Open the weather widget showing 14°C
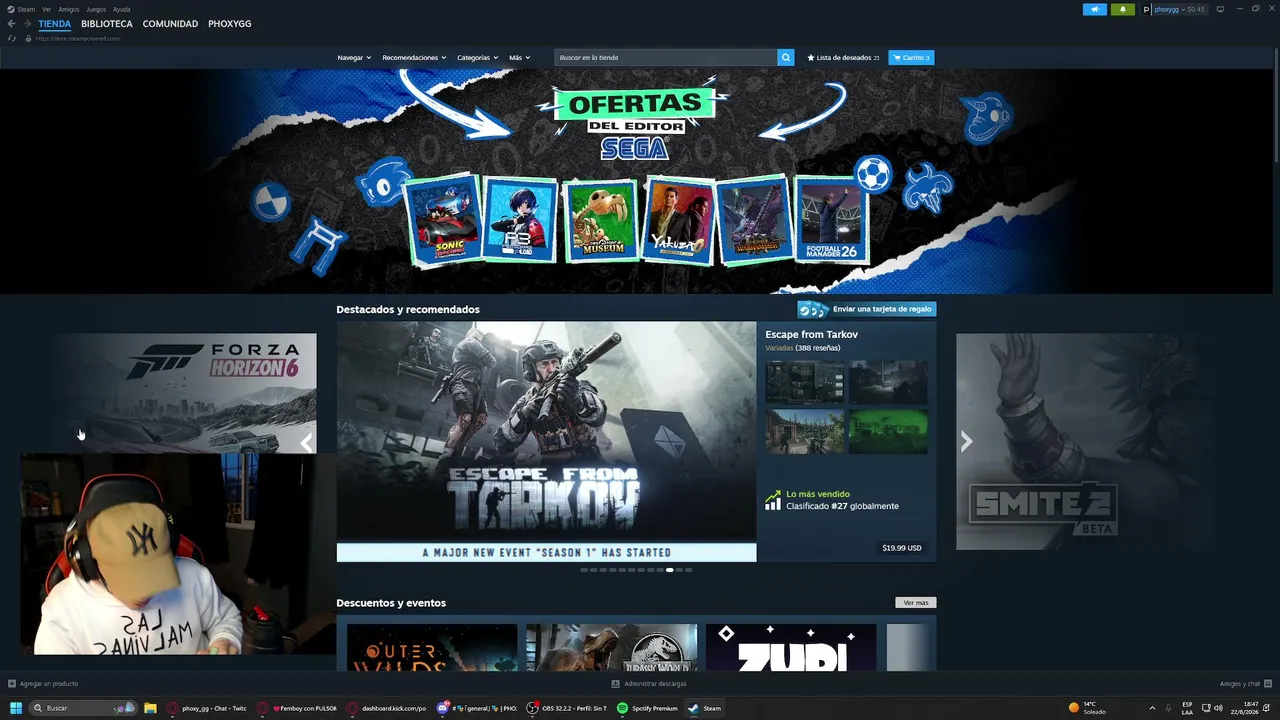This screenshot has width=1280, height=720. pyautogui.click(x=1088, y=708)
